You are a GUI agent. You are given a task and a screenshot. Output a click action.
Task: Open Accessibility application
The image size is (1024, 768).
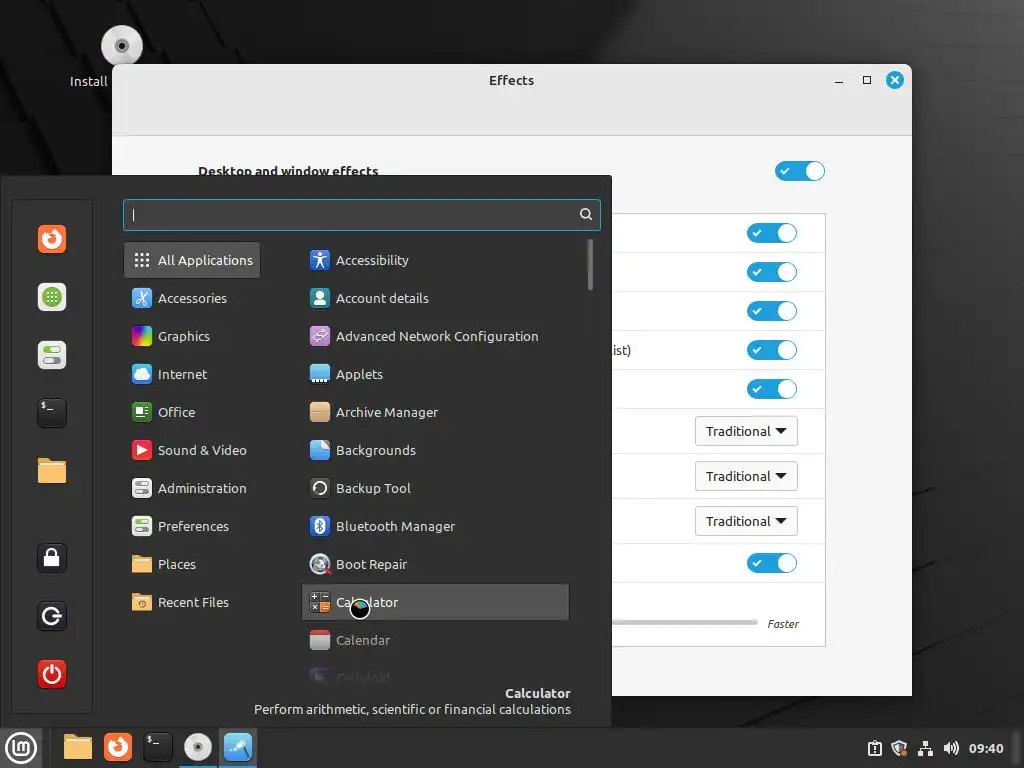coord(435,260)
